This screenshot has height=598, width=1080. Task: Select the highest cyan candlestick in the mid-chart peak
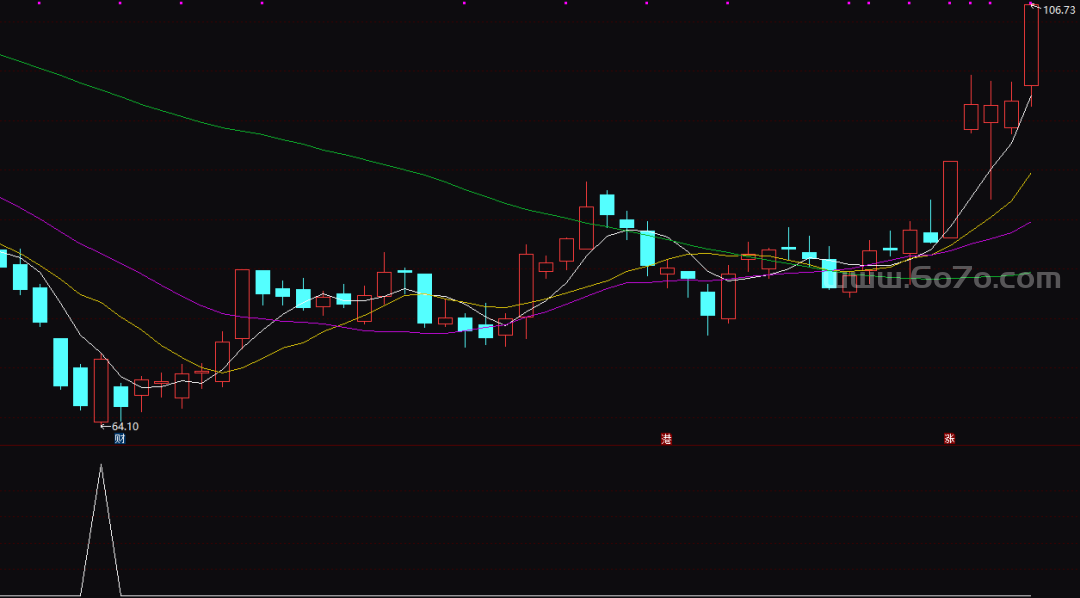[607, 204]
